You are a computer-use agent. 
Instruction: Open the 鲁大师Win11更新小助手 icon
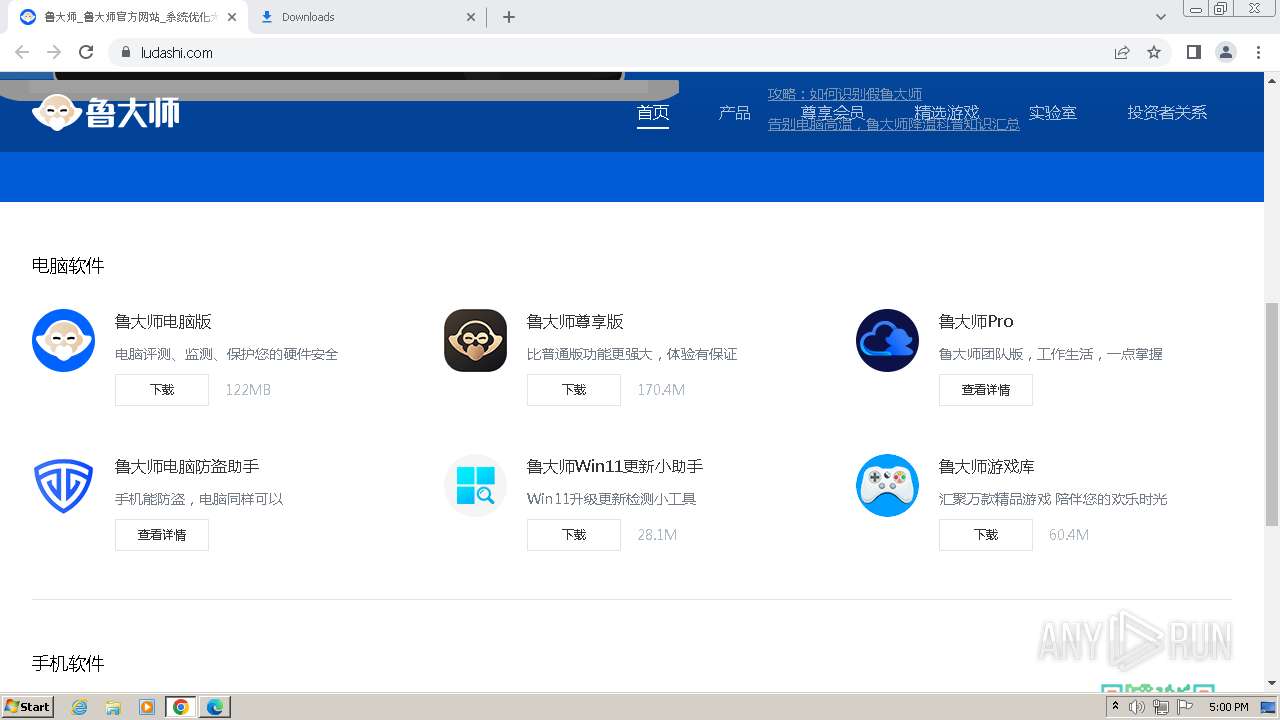point(475,485)
